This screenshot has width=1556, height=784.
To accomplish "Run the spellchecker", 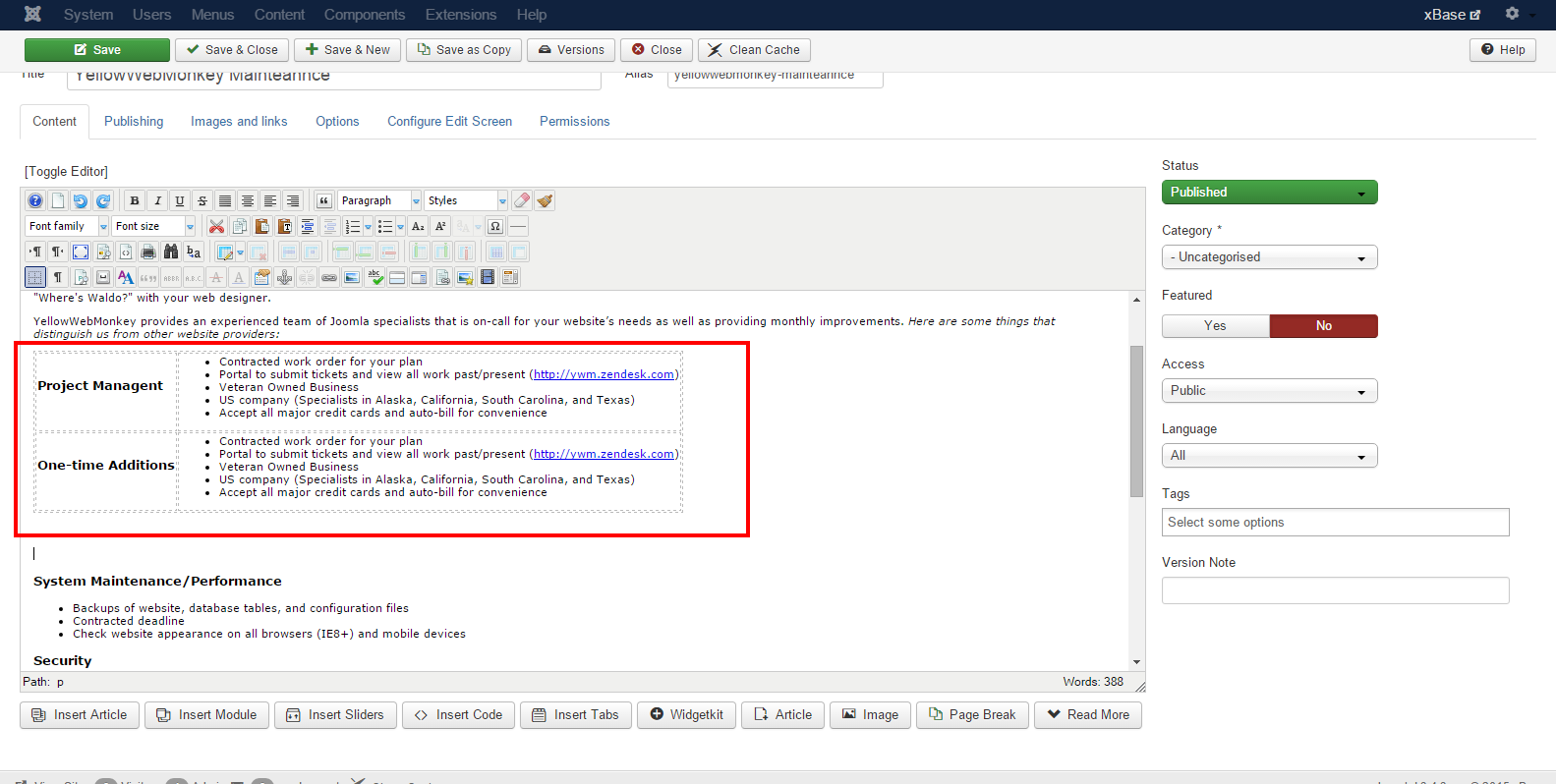I will (375, 277).
